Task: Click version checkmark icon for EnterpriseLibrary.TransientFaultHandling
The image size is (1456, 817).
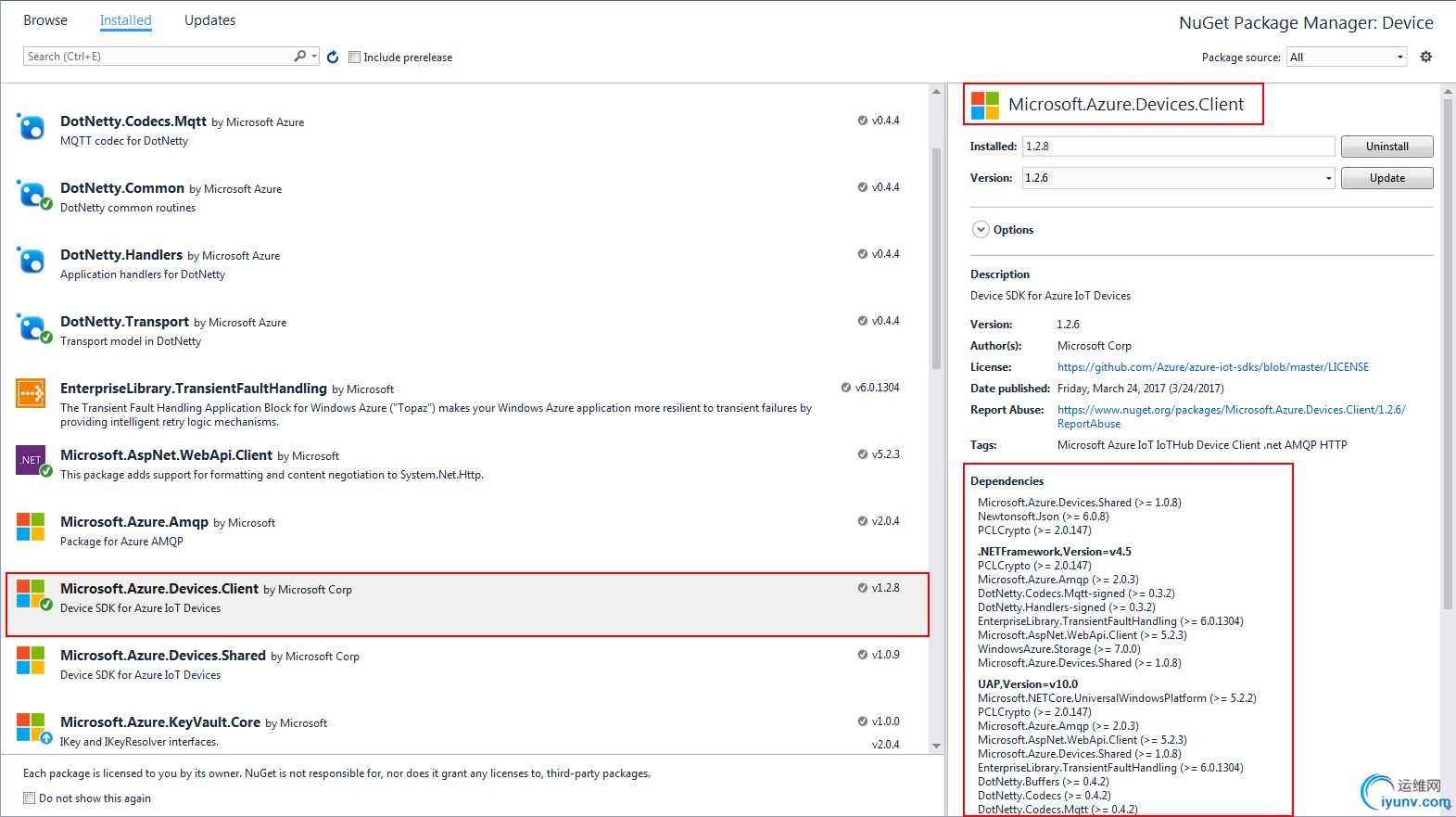Action: (x=846, y=388)
